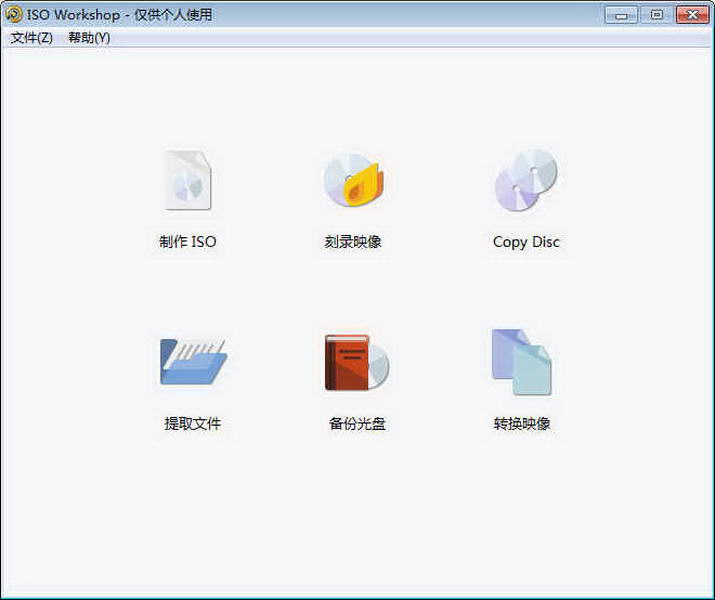Screen dimensions: 715x600
Task: Click the 转换映像 label
Action: click(522, 424)
